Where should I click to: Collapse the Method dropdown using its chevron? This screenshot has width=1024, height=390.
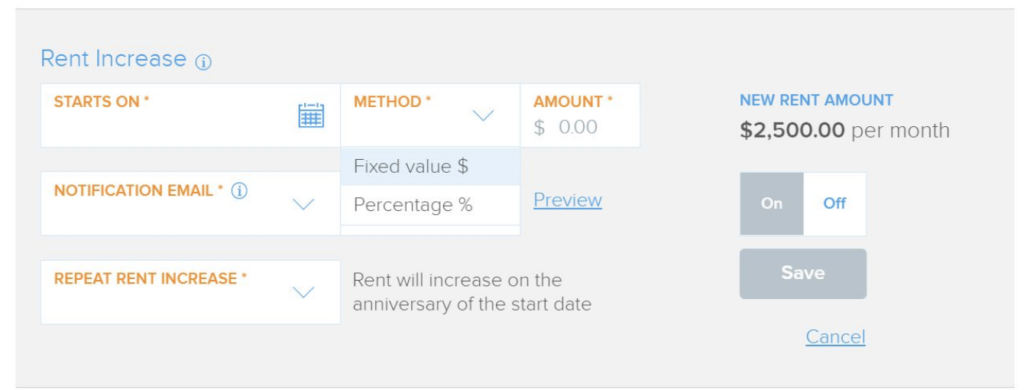tap(483, 116)
